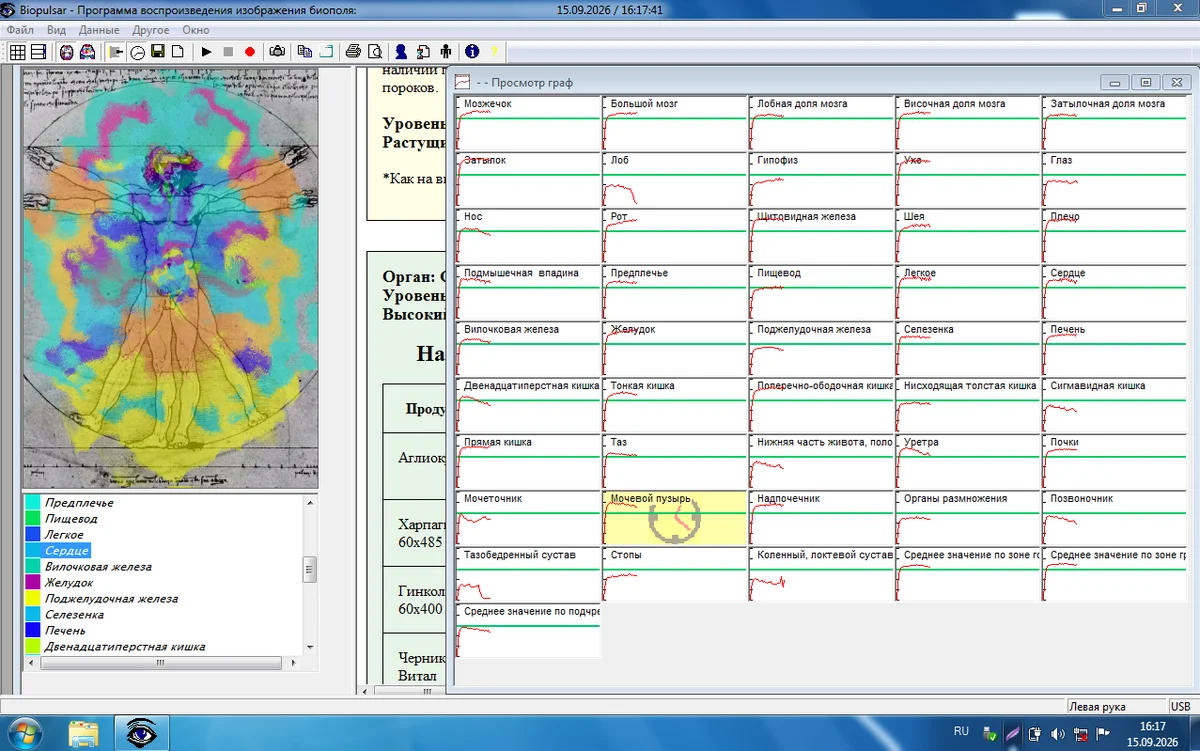
Task: Click Левая рука in the status bar
Action: click(x=1097, y=706)
